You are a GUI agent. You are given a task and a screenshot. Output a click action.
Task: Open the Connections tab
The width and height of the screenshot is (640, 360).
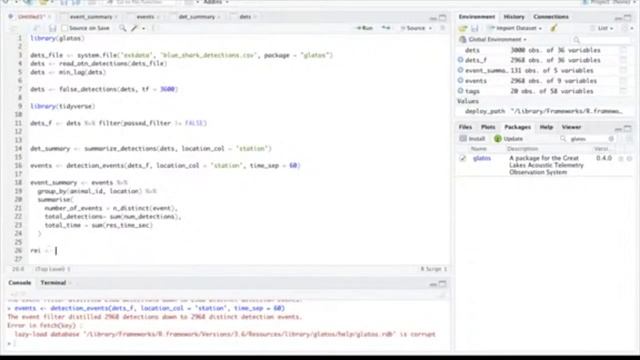[551, 17]
